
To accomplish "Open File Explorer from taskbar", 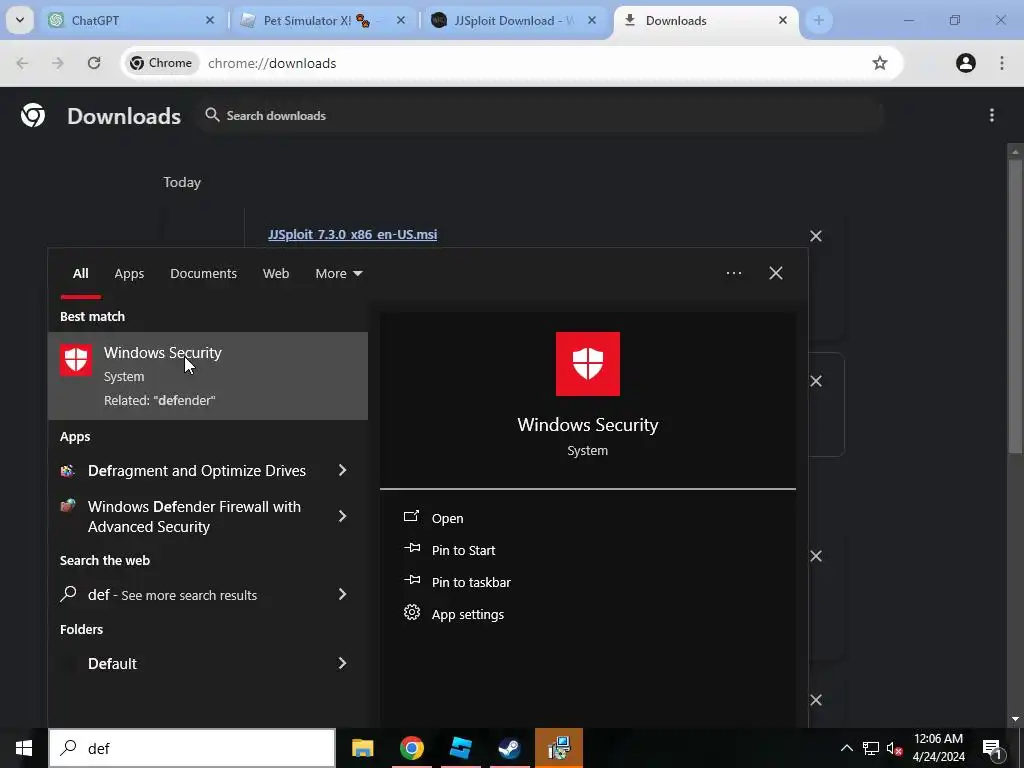I will (x=362, y=748).
